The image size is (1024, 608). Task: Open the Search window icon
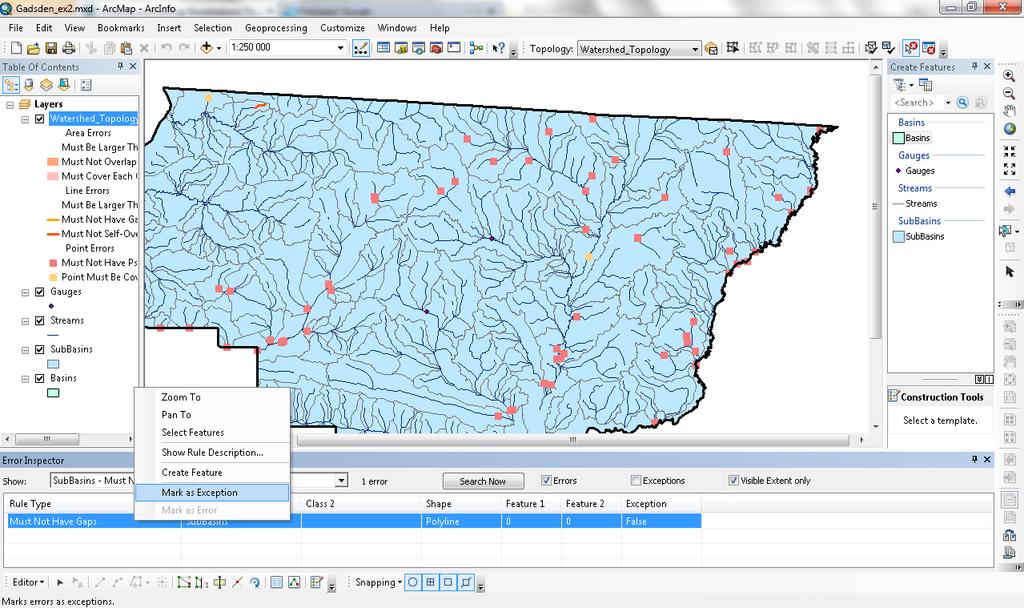pos(419,48)
